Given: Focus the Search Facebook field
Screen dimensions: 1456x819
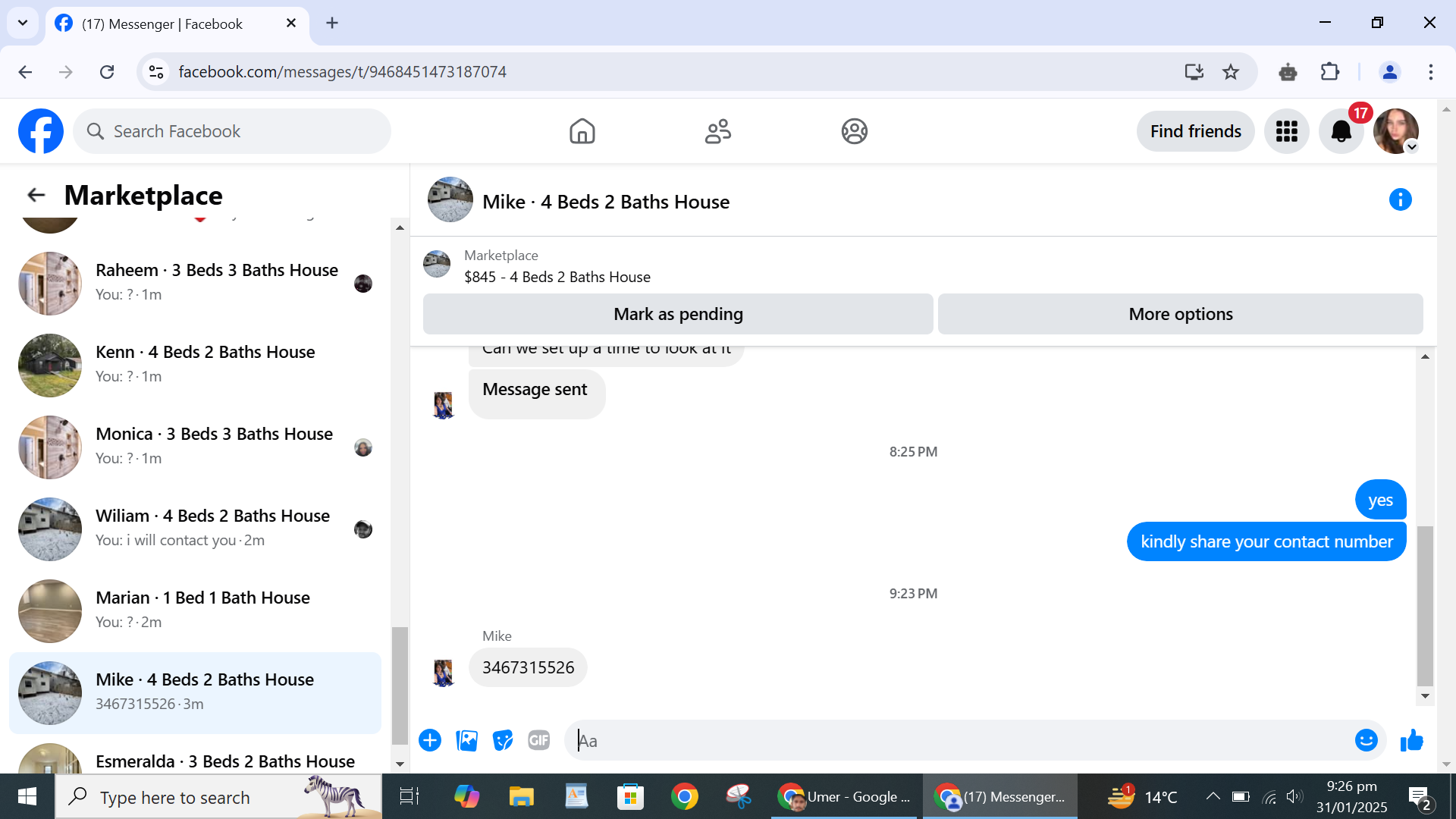Looking at the screenshot, I should (232, 131).
